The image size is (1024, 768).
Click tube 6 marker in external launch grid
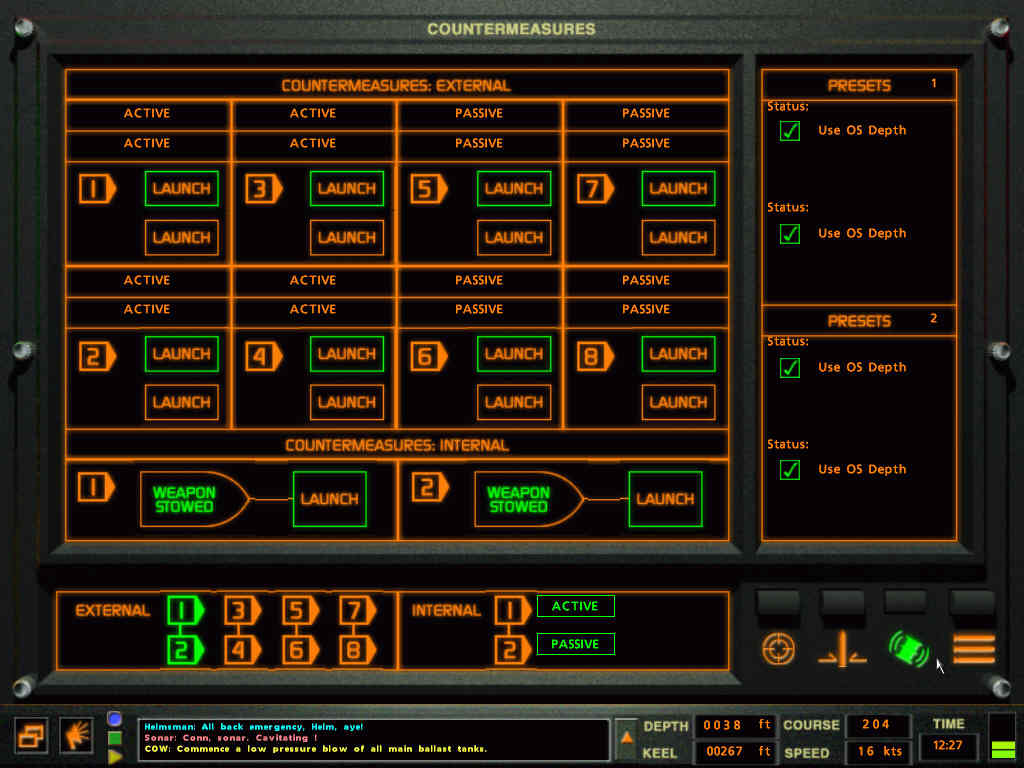click(x=429, y=357)
